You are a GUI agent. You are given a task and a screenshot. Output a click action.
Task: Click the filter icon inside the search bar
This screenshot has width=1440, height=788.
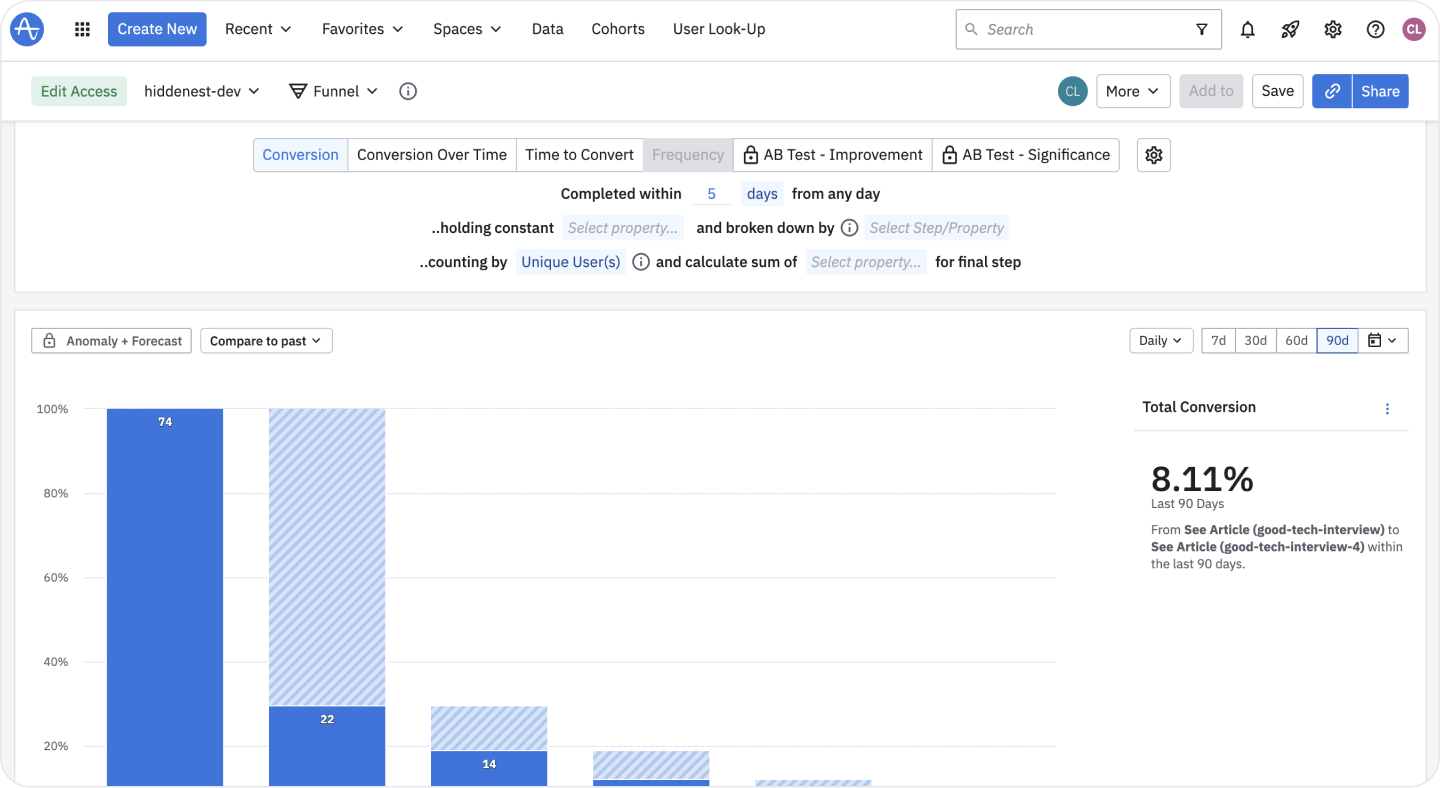[x=1201, y=28]
